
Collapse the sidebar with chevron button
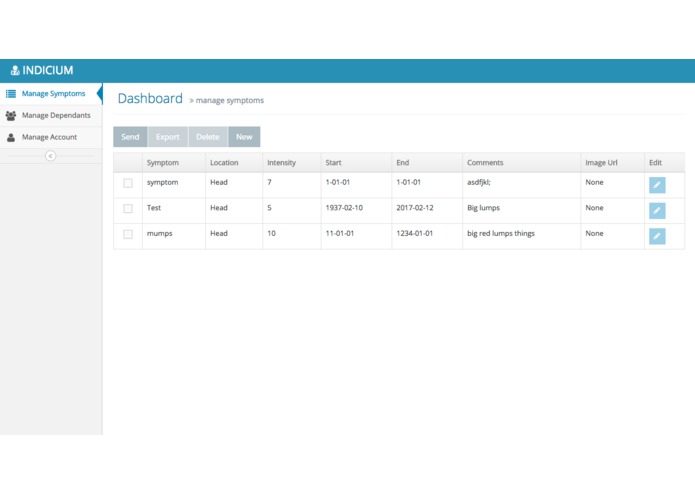[51, 156]
